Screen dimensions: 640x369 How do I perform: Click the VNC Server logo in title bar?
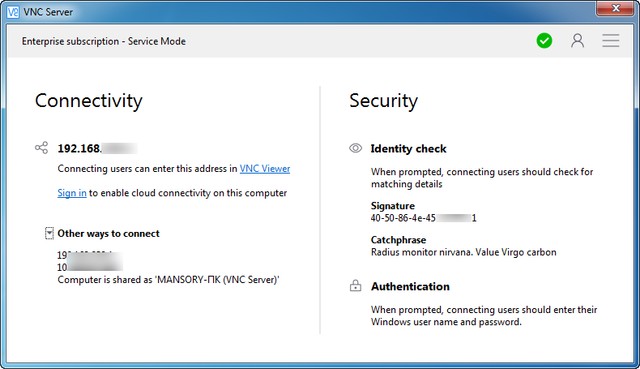pos(13,12)
